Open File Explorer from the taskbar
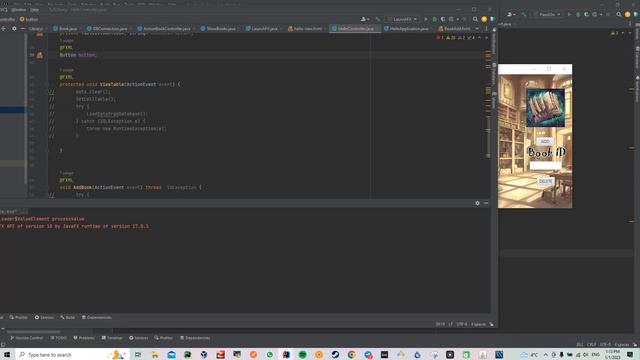Viewport: 640px width, 360px height. tap(155, 354)
